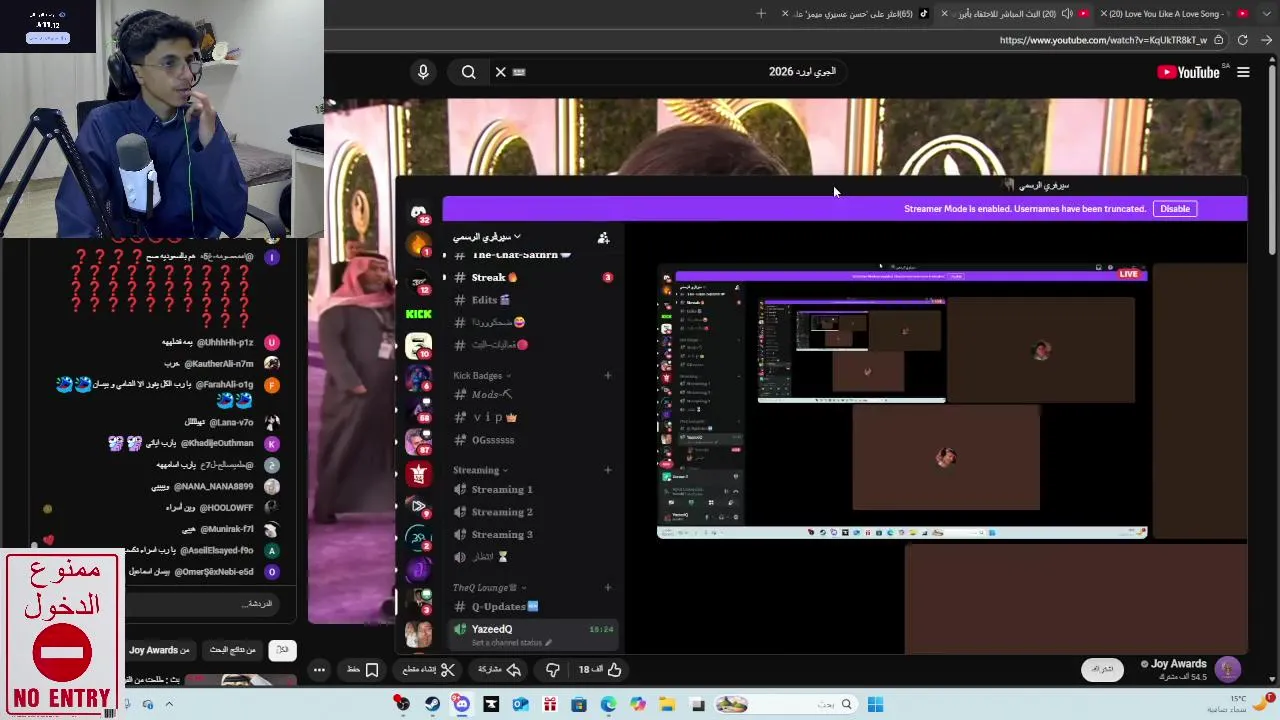
Task: Add a channel to Kick Badges
Action: [x=607, y=376]
